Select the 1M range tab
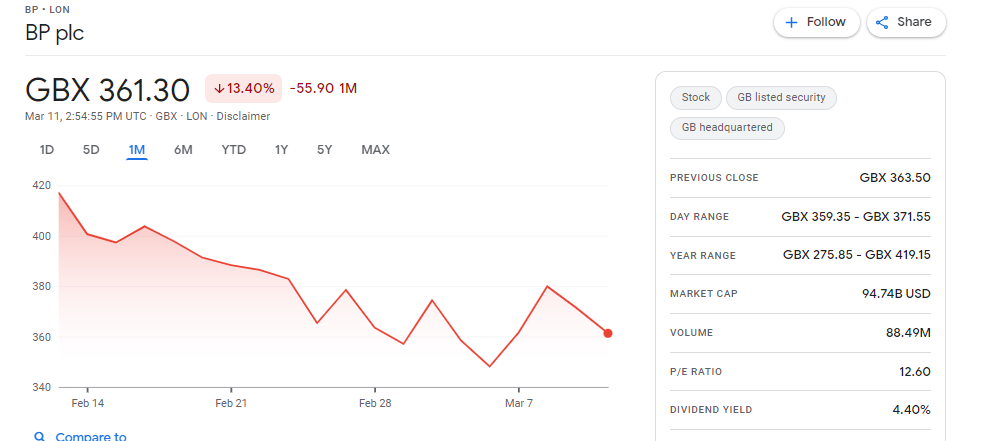 pos(137,150)
